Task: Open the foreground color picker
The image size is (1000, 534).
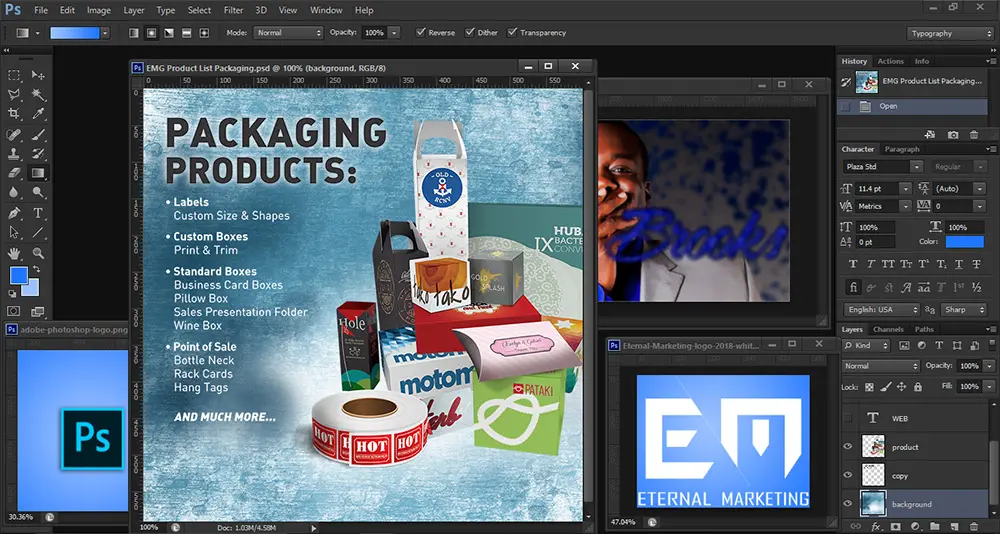Action: pos(18,275)
